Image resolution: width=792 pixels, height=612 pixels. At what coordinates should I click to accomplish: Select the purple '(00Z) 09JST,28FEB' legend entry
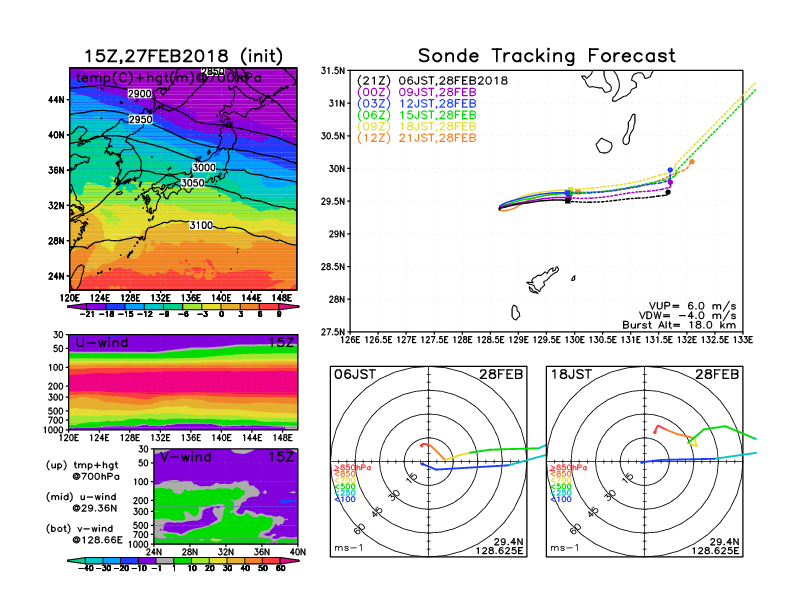[416, 92]
